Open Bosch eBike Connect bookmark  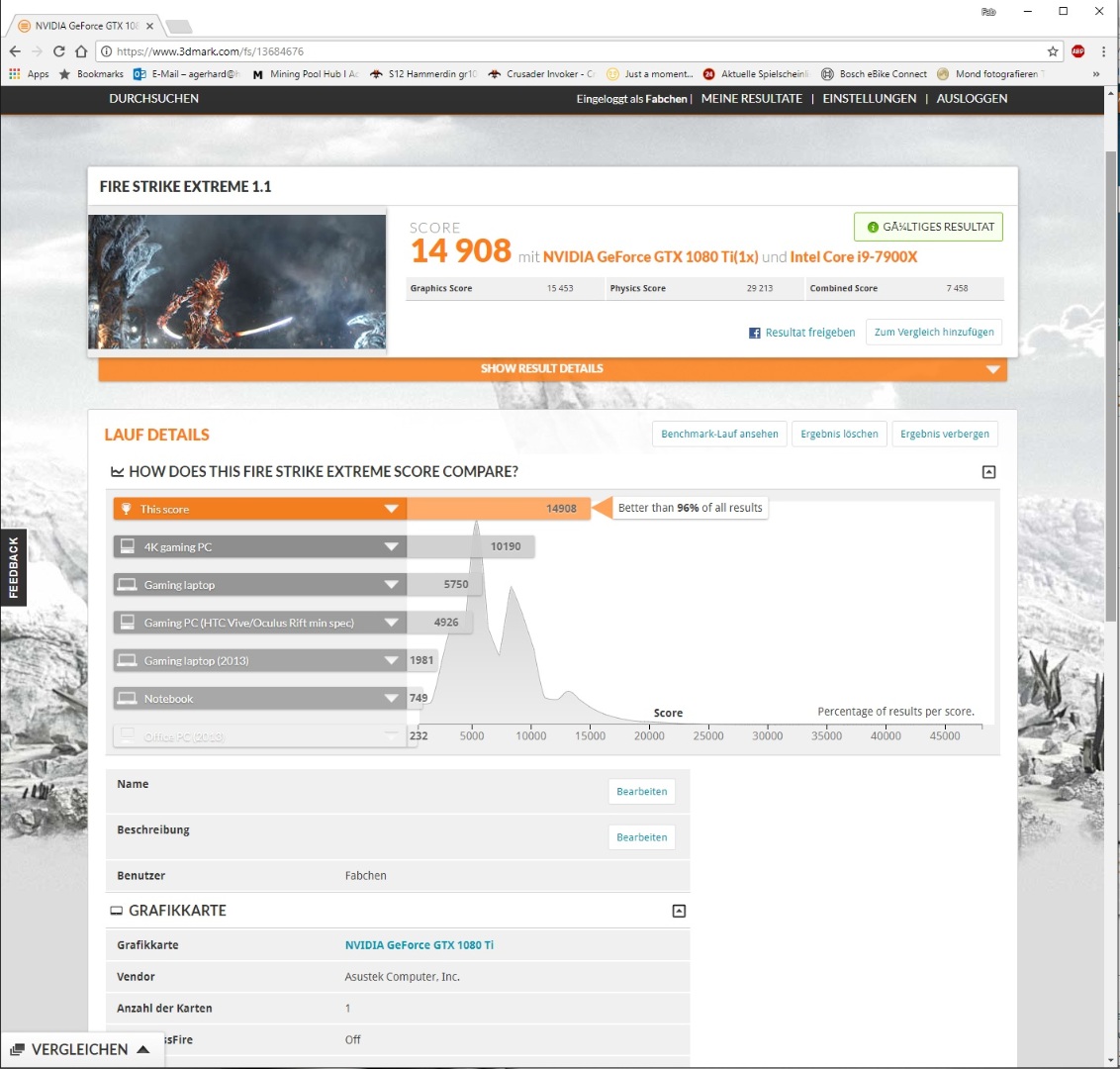coord(875,74)
